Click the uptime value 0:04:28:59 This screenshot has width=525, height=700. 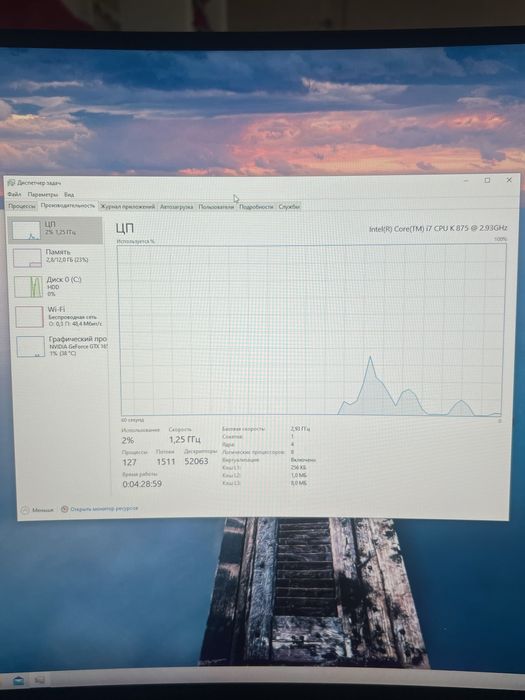coord(142,484)
